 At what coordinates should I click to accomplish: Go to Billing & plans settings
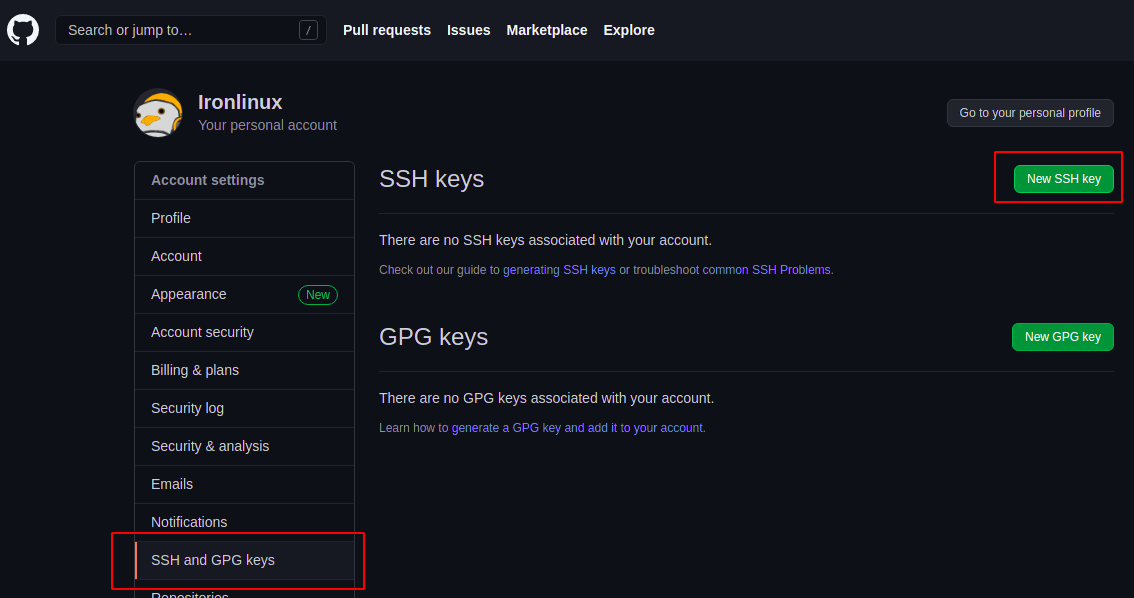[195, 370]
